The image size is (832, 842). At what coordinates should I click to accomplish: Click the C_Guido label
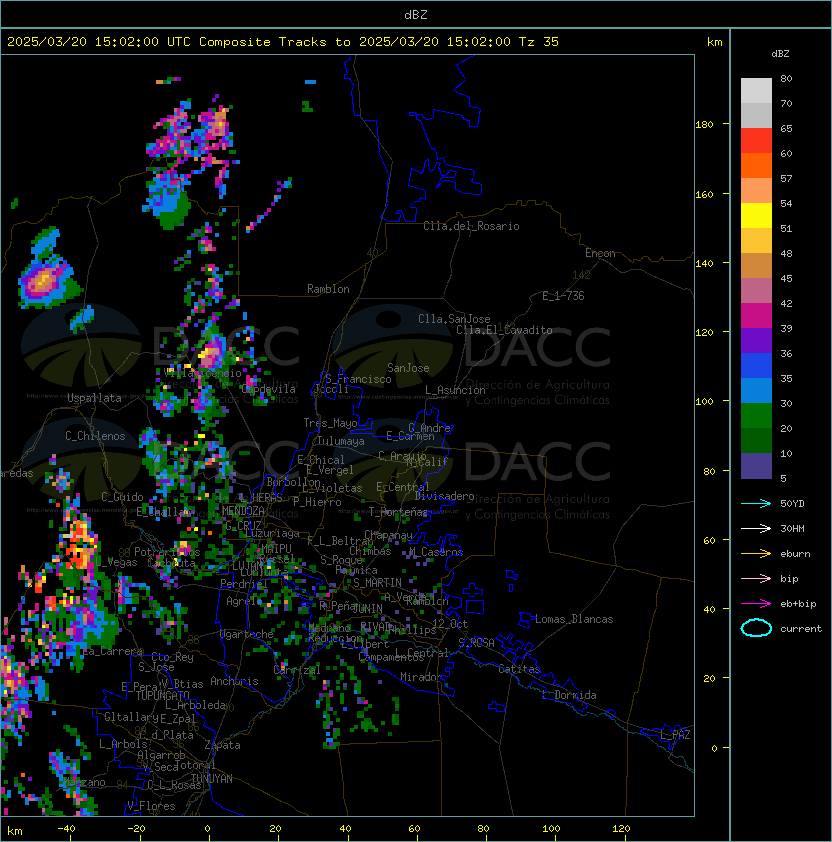click(122, 497)
